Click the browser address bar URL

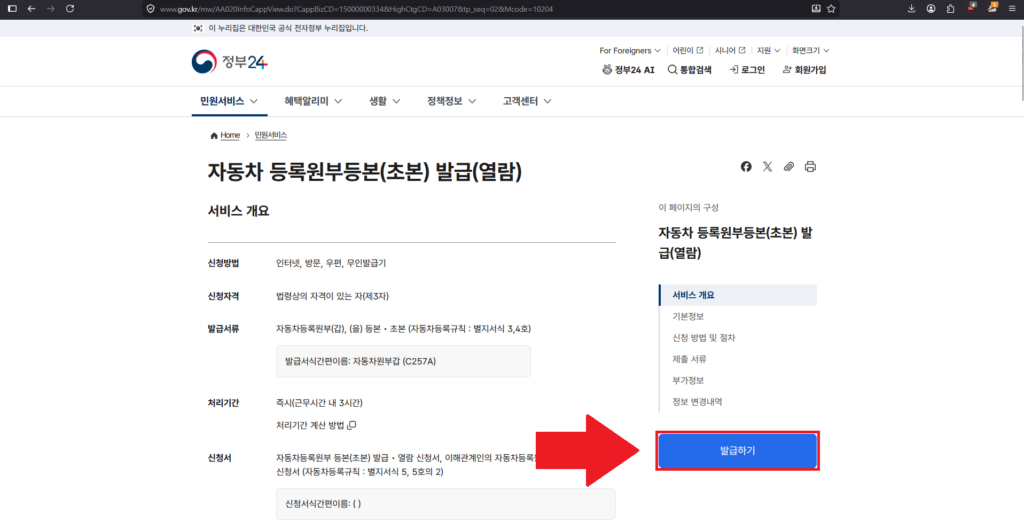[356, 9]
